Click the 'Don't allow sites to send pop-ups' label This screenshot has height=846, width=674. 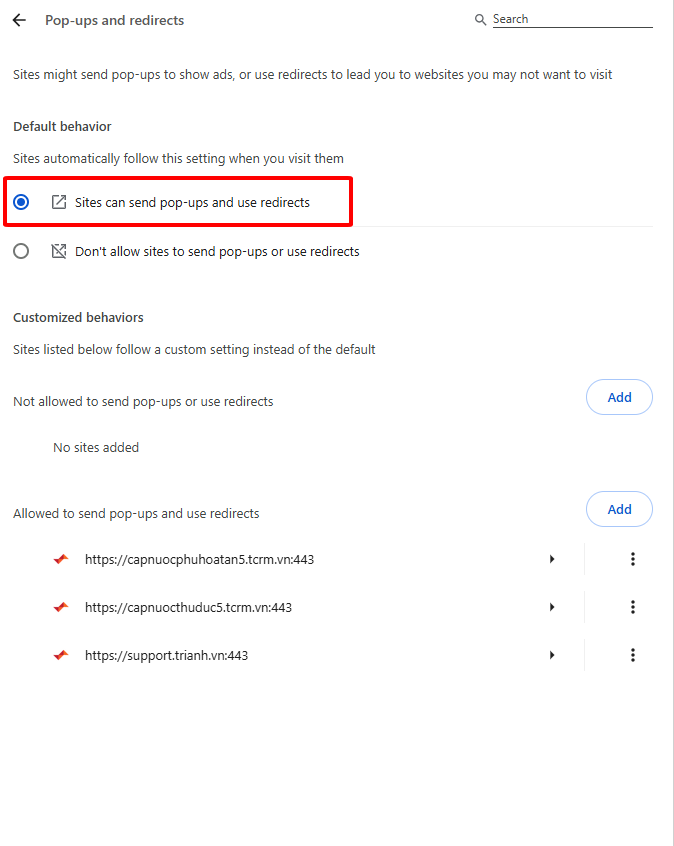[x=217, y=251]
